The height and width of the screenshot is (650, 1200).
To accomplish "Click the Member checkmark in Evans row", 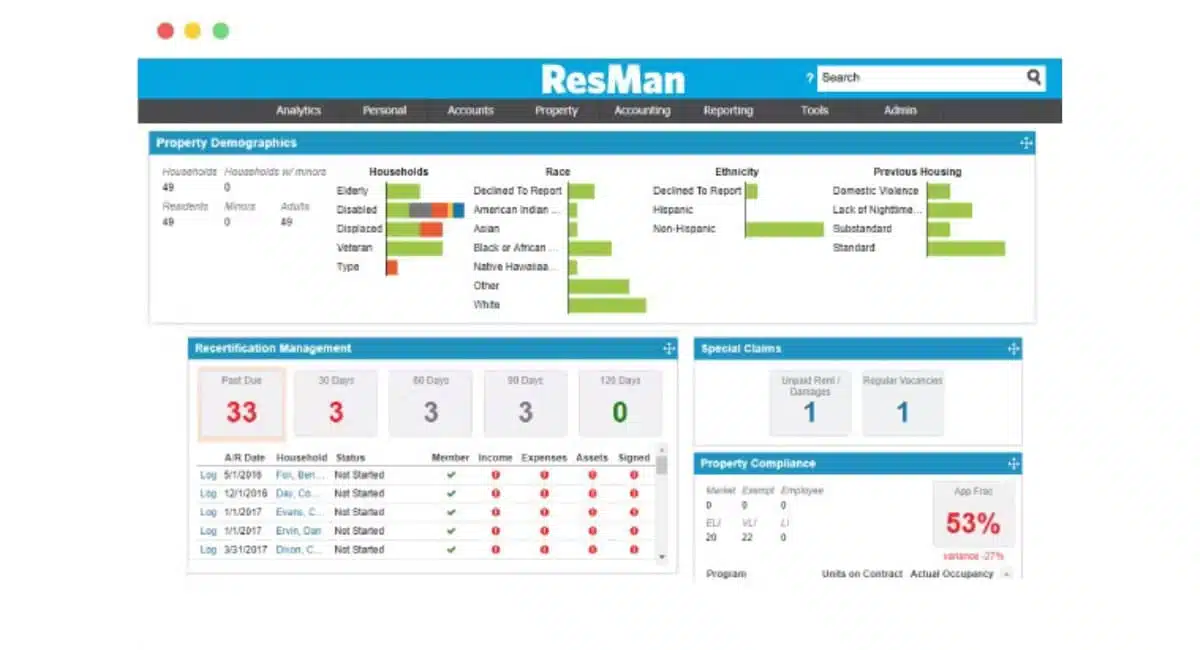I will [451, 512].
